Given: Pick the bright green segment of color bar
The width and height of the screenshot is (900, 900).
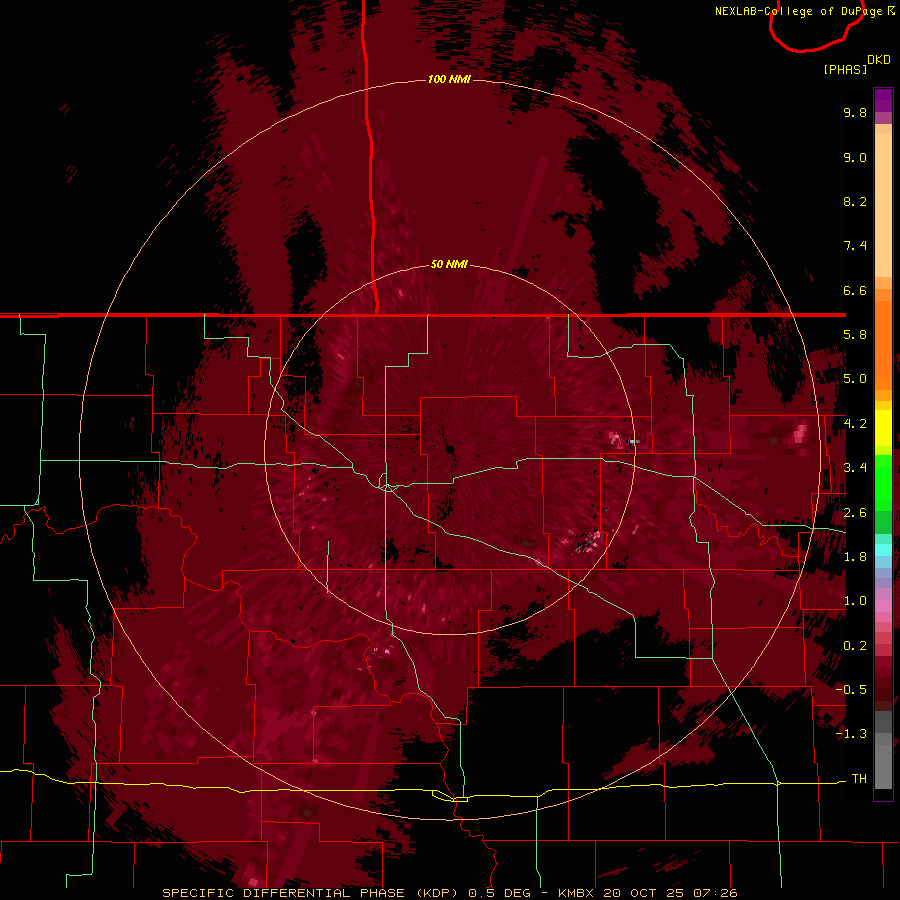Looking at the screenshot, I should 883,483.
